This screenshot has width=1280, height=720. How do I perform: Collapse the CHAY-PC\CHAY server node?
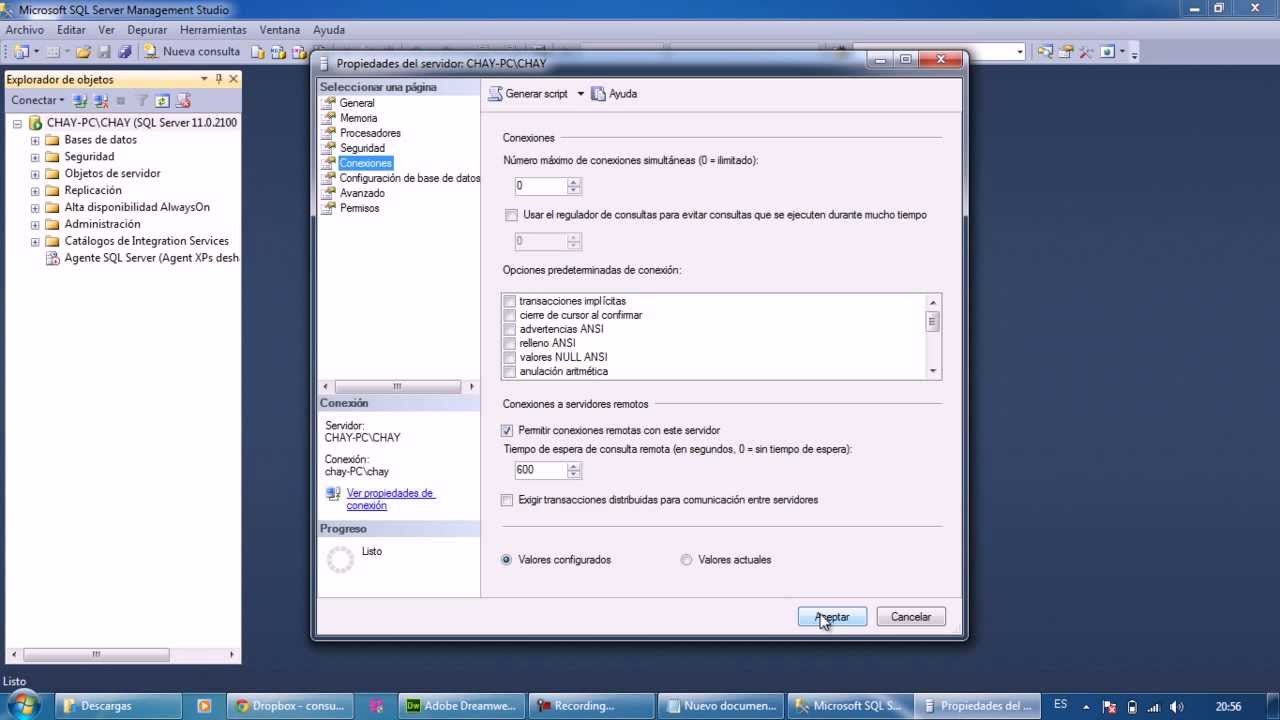(x=17, y=123)
